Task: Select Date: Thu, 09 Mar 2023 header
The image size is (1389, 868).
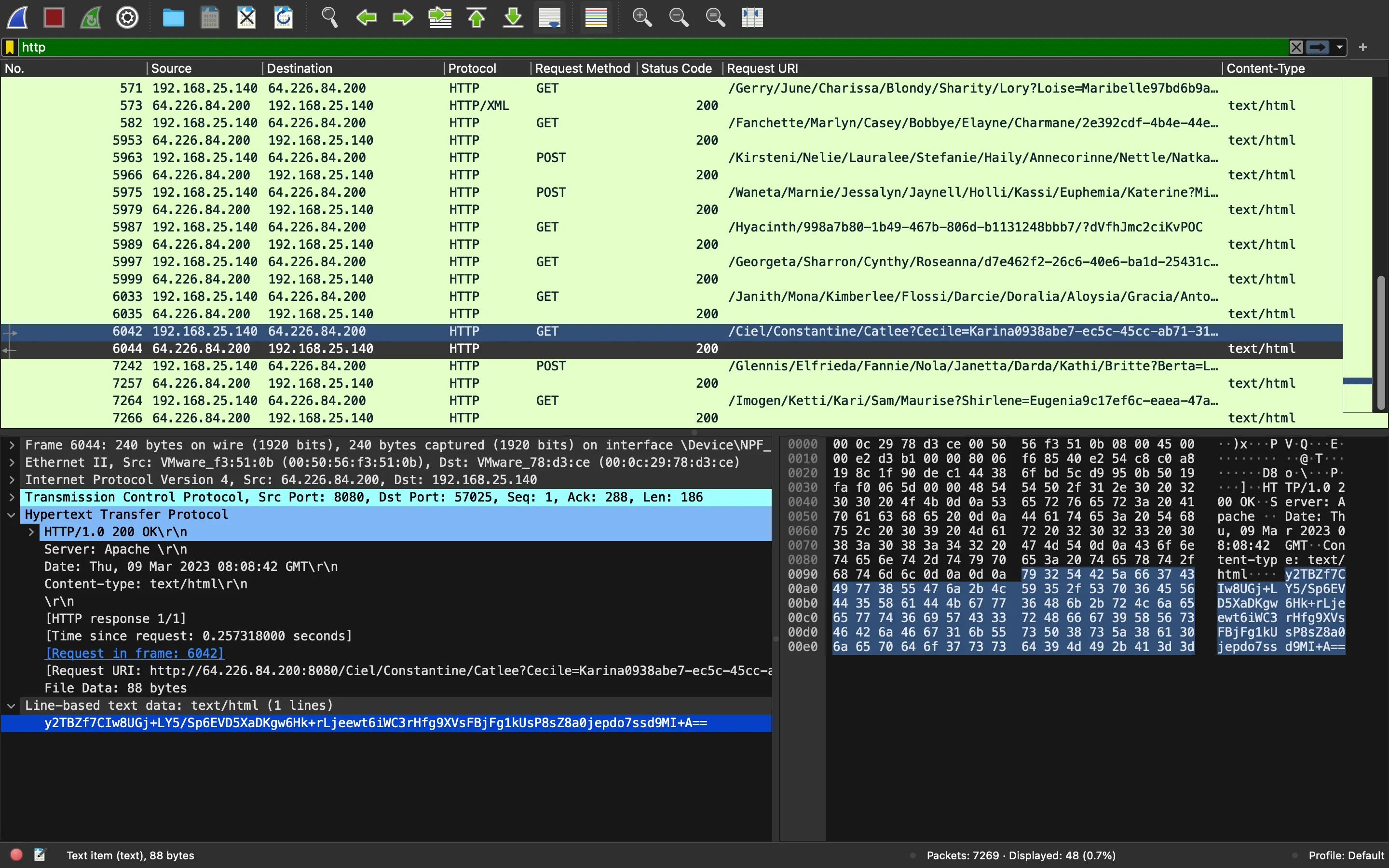Action: pos(386,567)
